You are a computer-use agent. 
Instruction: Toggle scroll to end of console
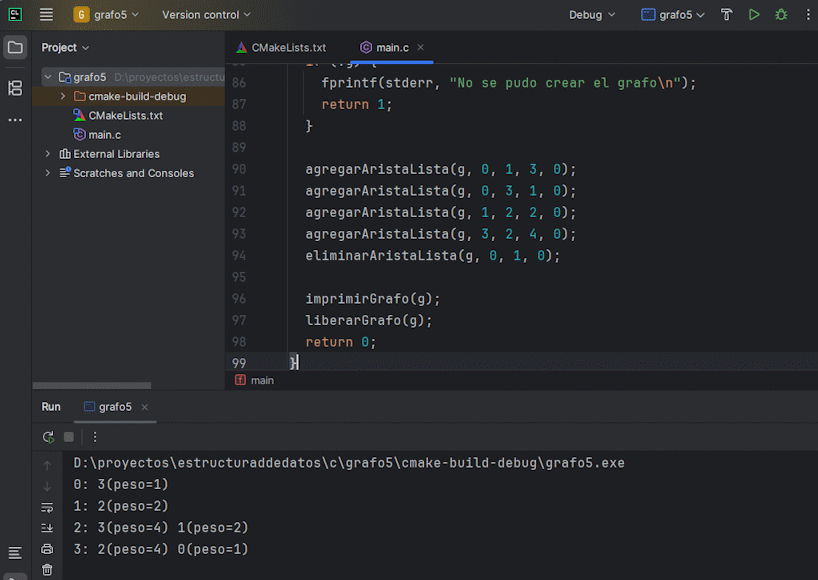pyautogui.click(x=47, y=528)
